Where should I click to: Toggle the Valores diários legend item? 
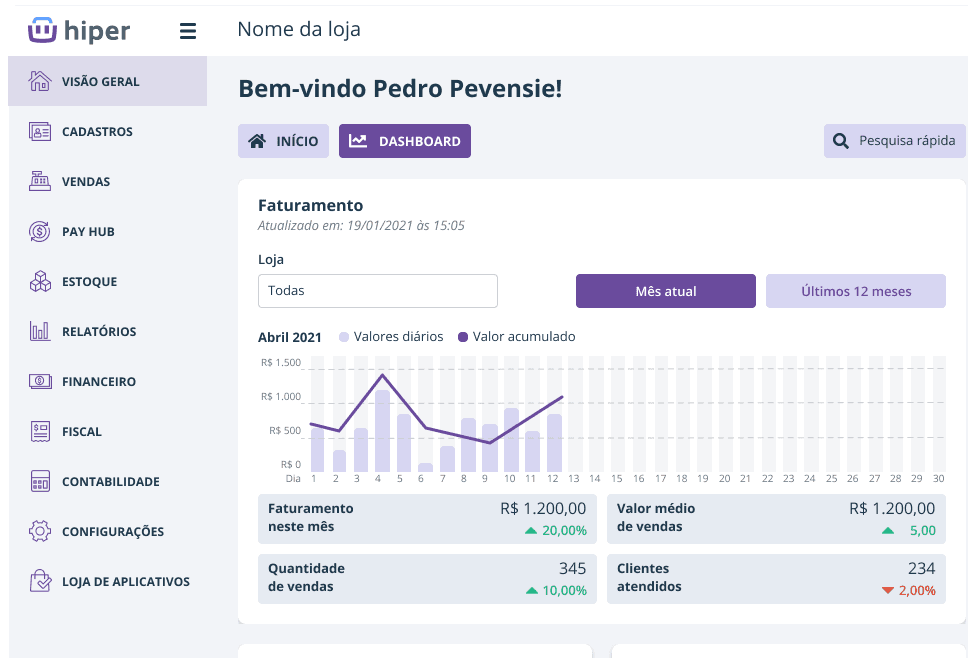[x=391, y=336]
